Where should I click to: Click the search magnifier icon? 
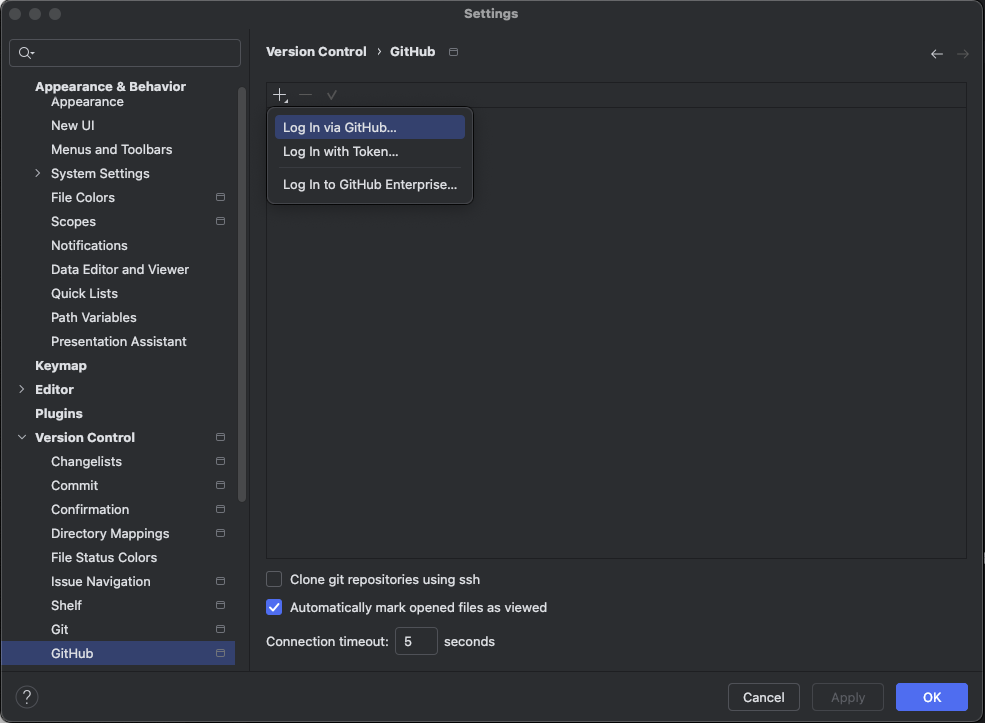click(x=26, y=53)
